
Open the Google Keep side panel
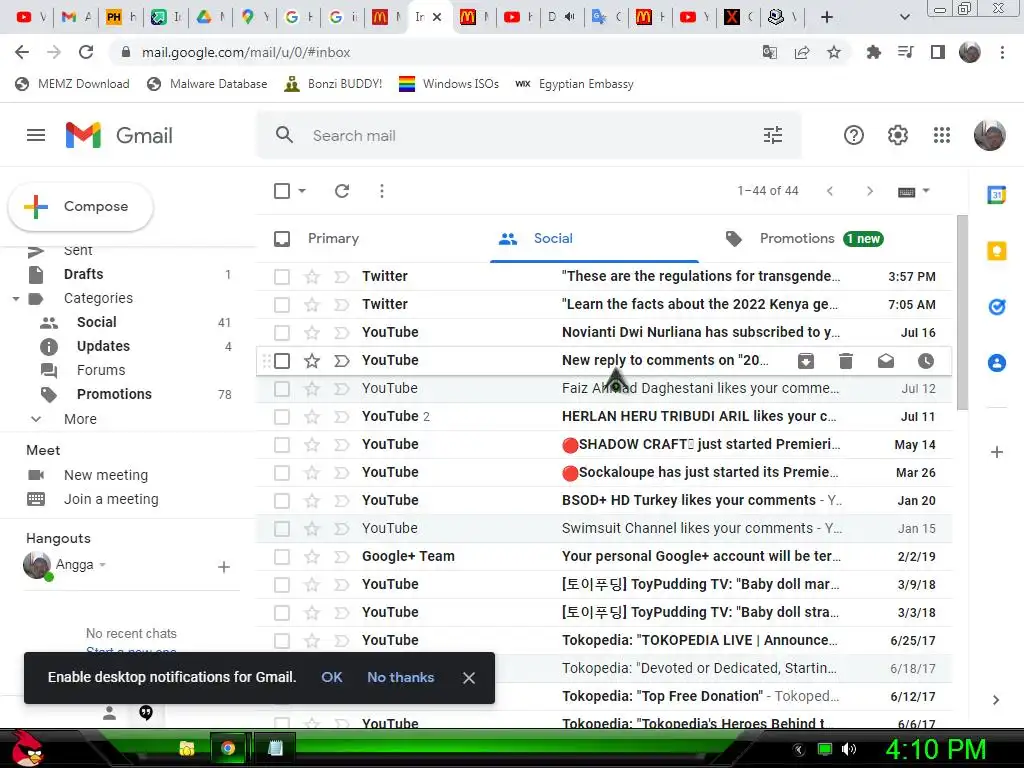tap(997, 251)
